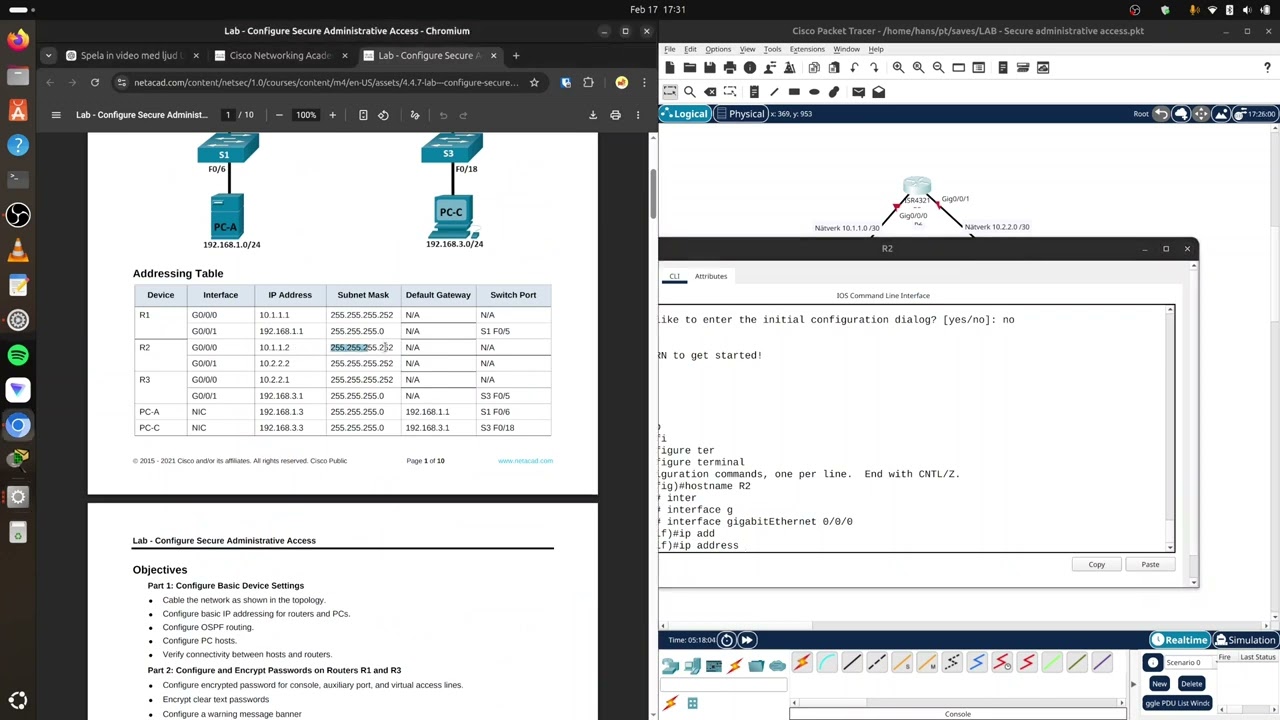The height and width of the screenshot is (720, 1280).
Task: Switch to the Attributes tab in R2 window
Action: click(711, 276)
